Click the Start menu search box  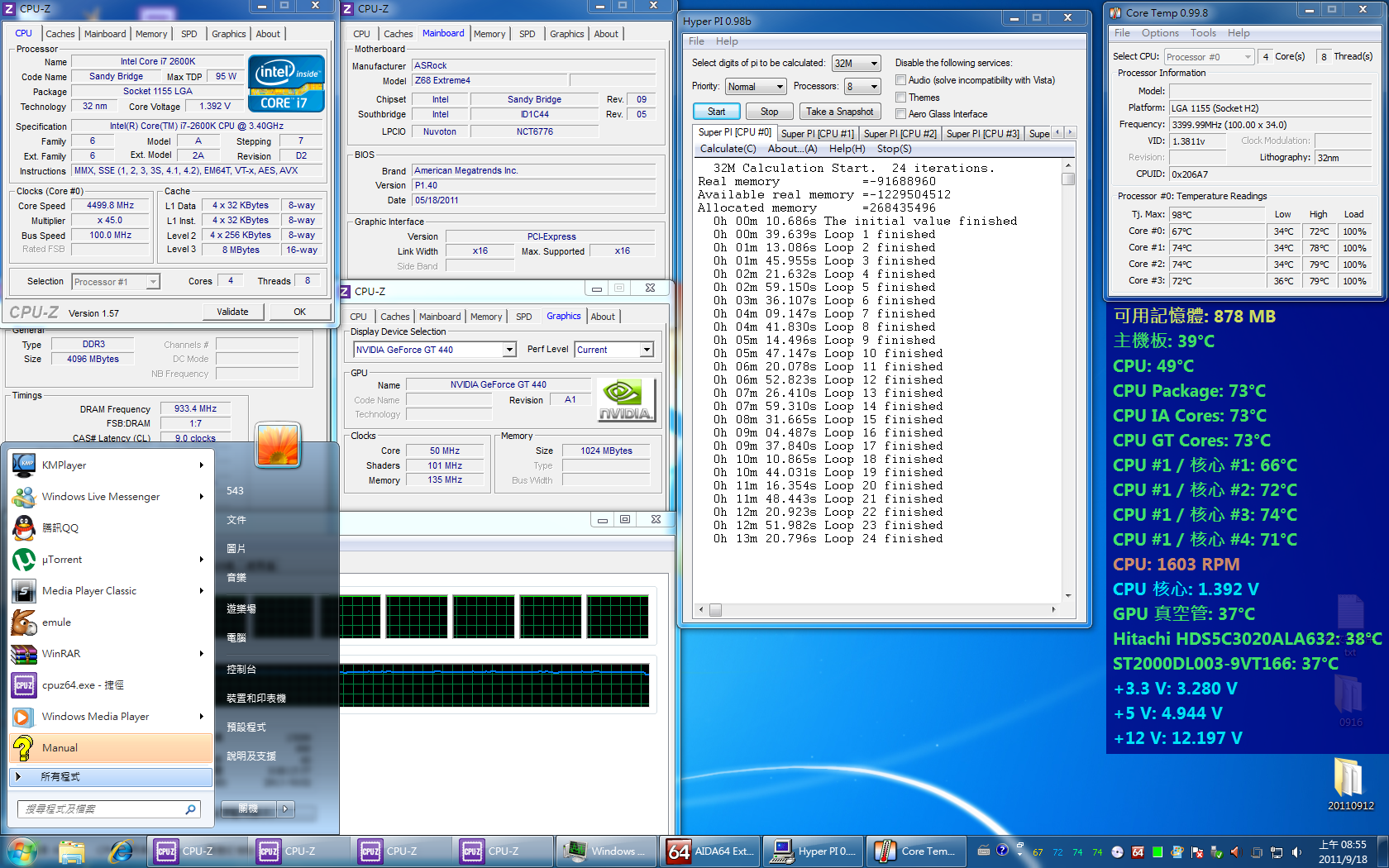click(x=109, y=809)
